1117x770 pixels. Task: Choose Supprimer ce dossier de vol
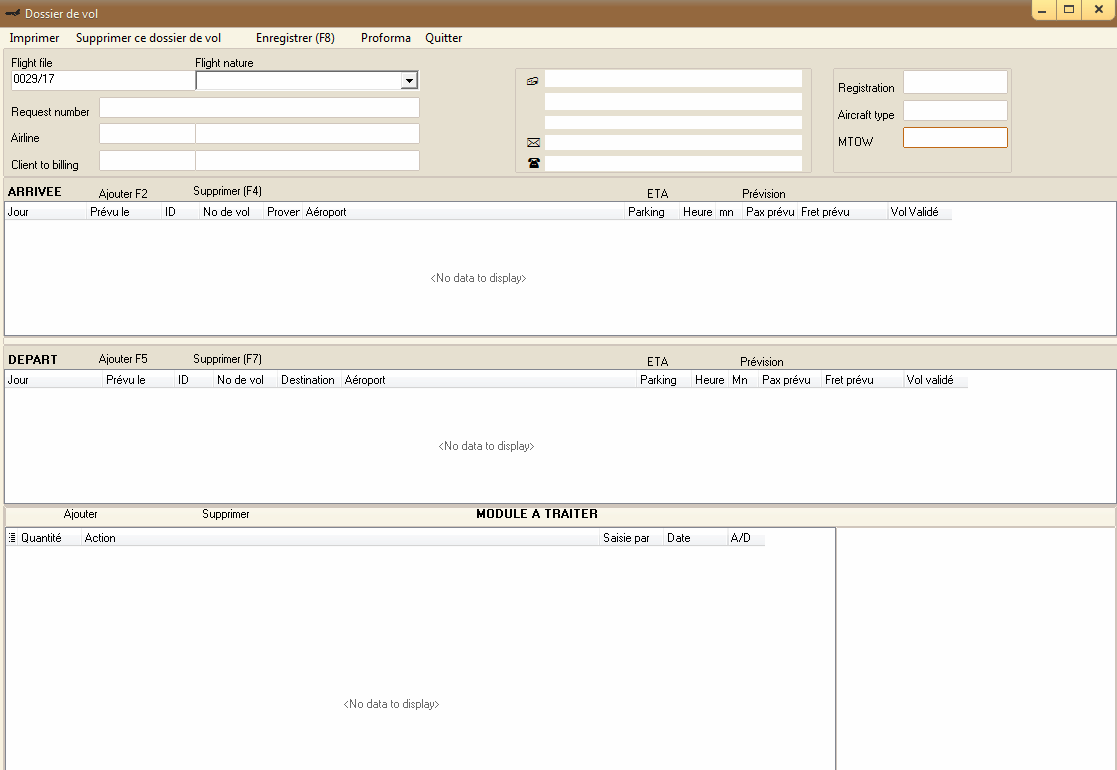click(x=148, y=38)
